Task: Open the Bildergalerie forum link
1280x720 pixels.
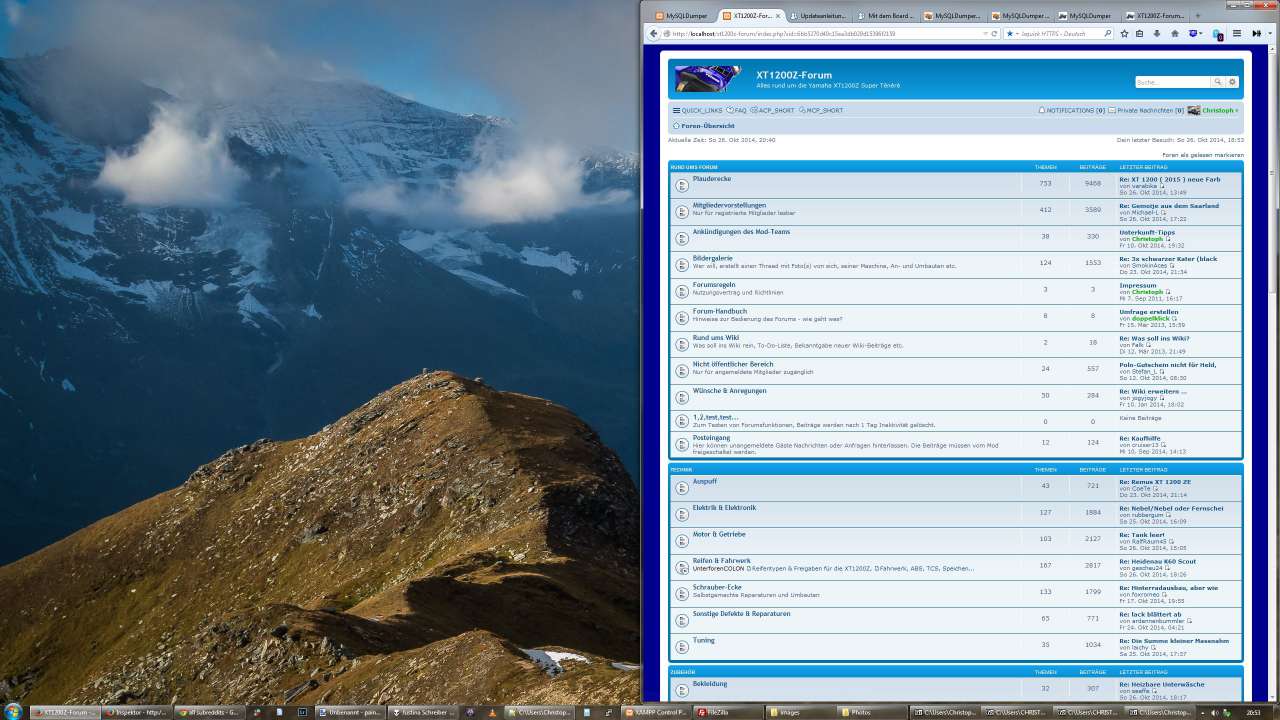Action: click(x=712, y=258)
